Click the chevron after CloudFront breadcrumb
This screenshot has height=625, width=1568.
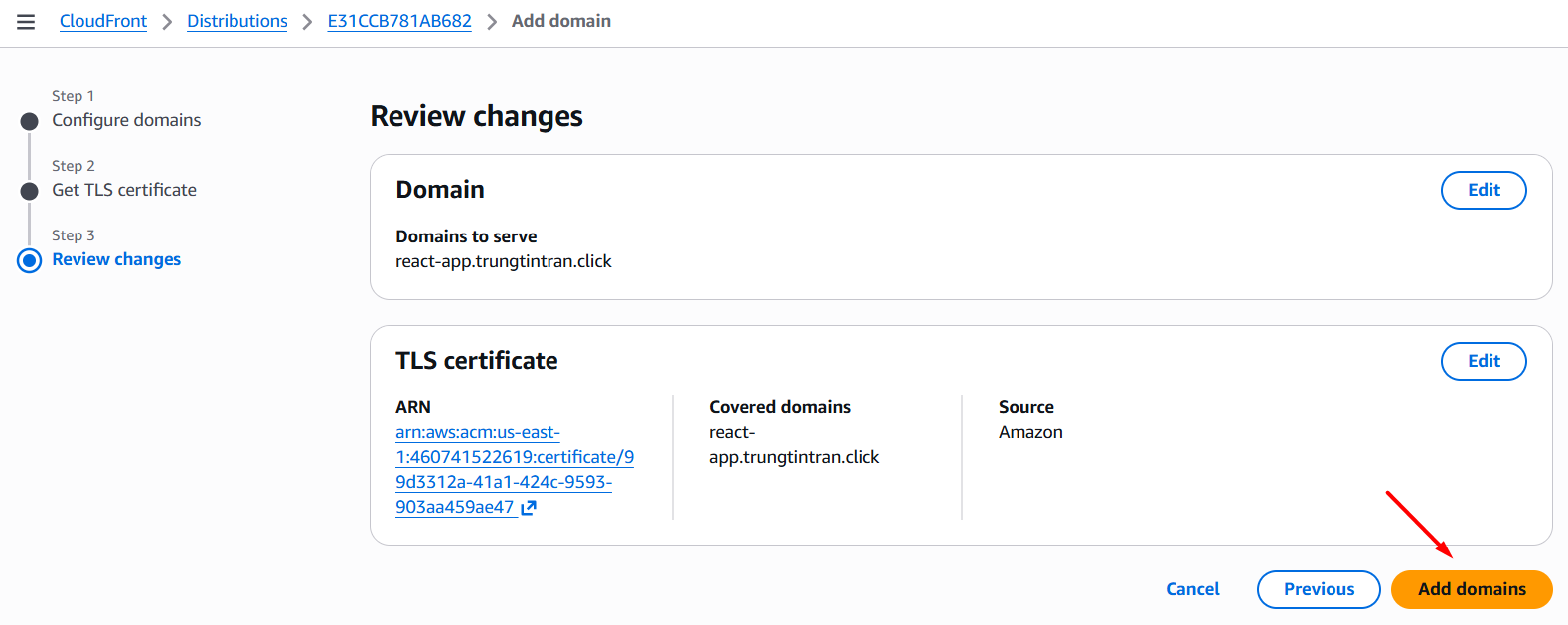167,22
